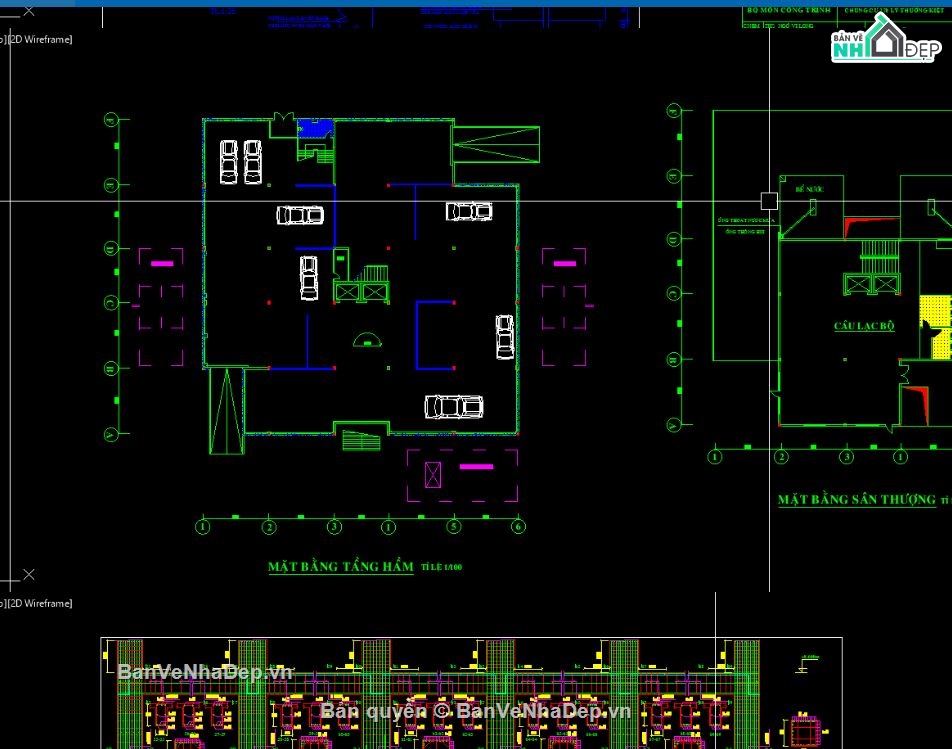Select the TỈ LỆ 1/100 scale text
The width and height of the screenshot is (952, 749).
coord(442,567)
